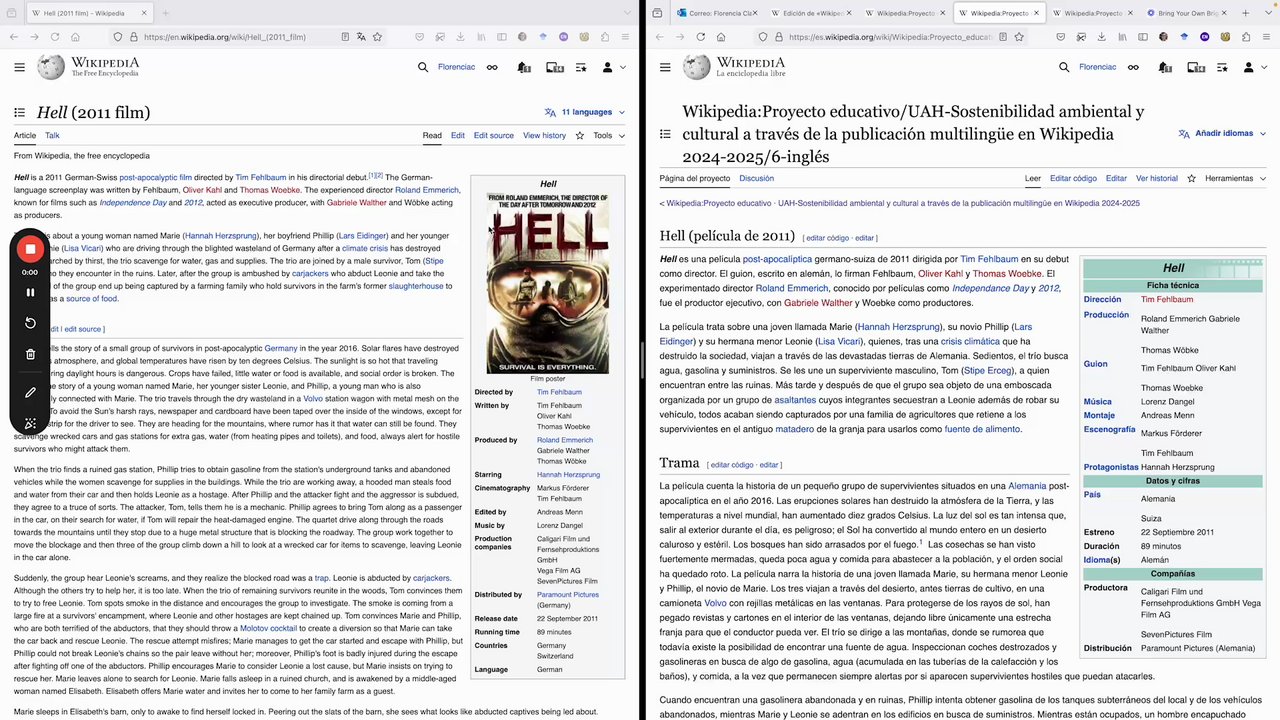Open search in Spanish Wikipedia window
The width and height of the screenshot is (1280, 720).
(1064, 67)
